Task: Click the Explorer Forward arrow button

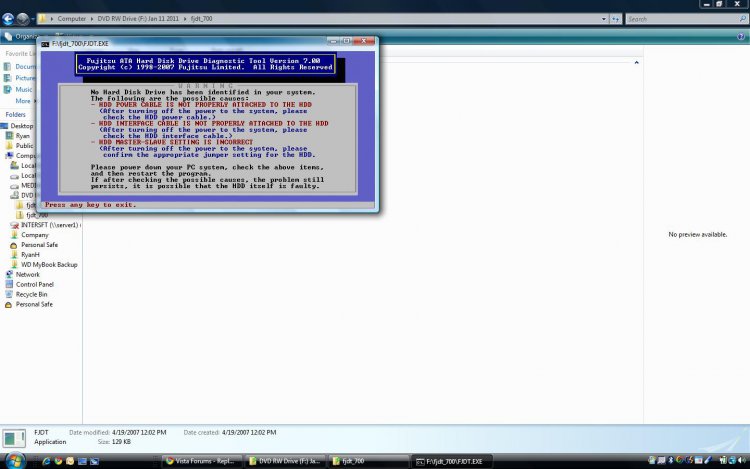Action: point(22,19)
